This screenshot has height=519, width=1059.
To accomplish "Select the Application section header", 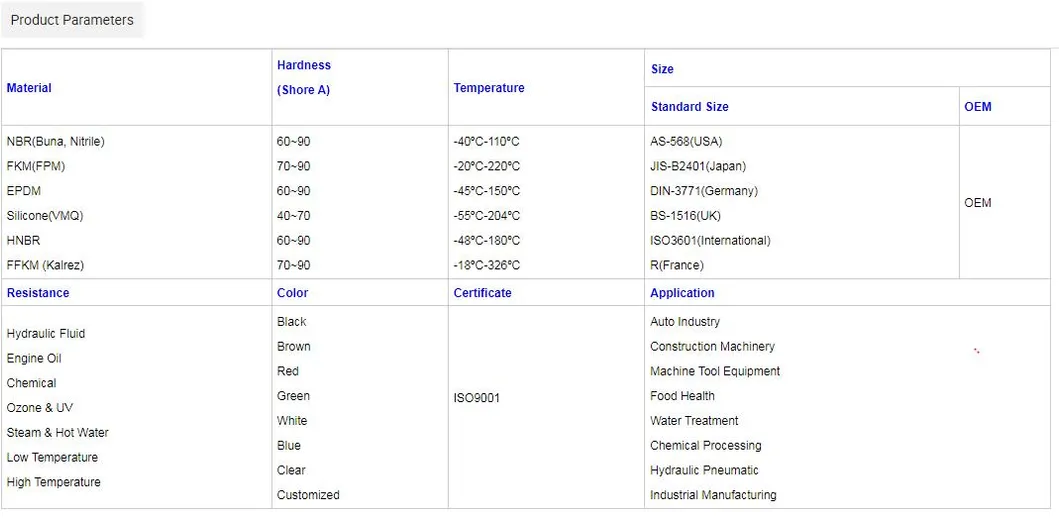I will [682, 293].
